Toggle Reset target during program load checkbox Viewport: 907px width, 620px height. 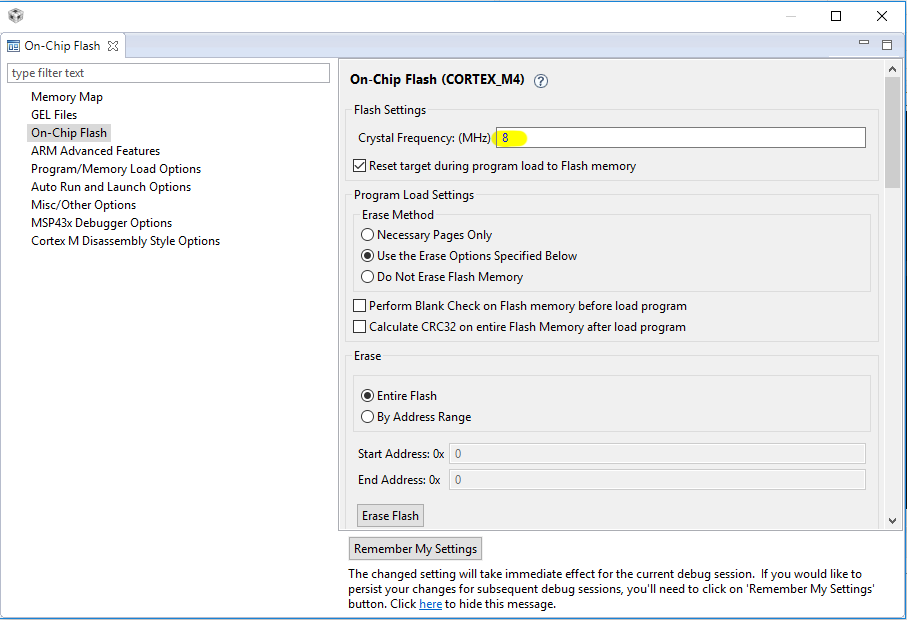(x=360, y=166)
